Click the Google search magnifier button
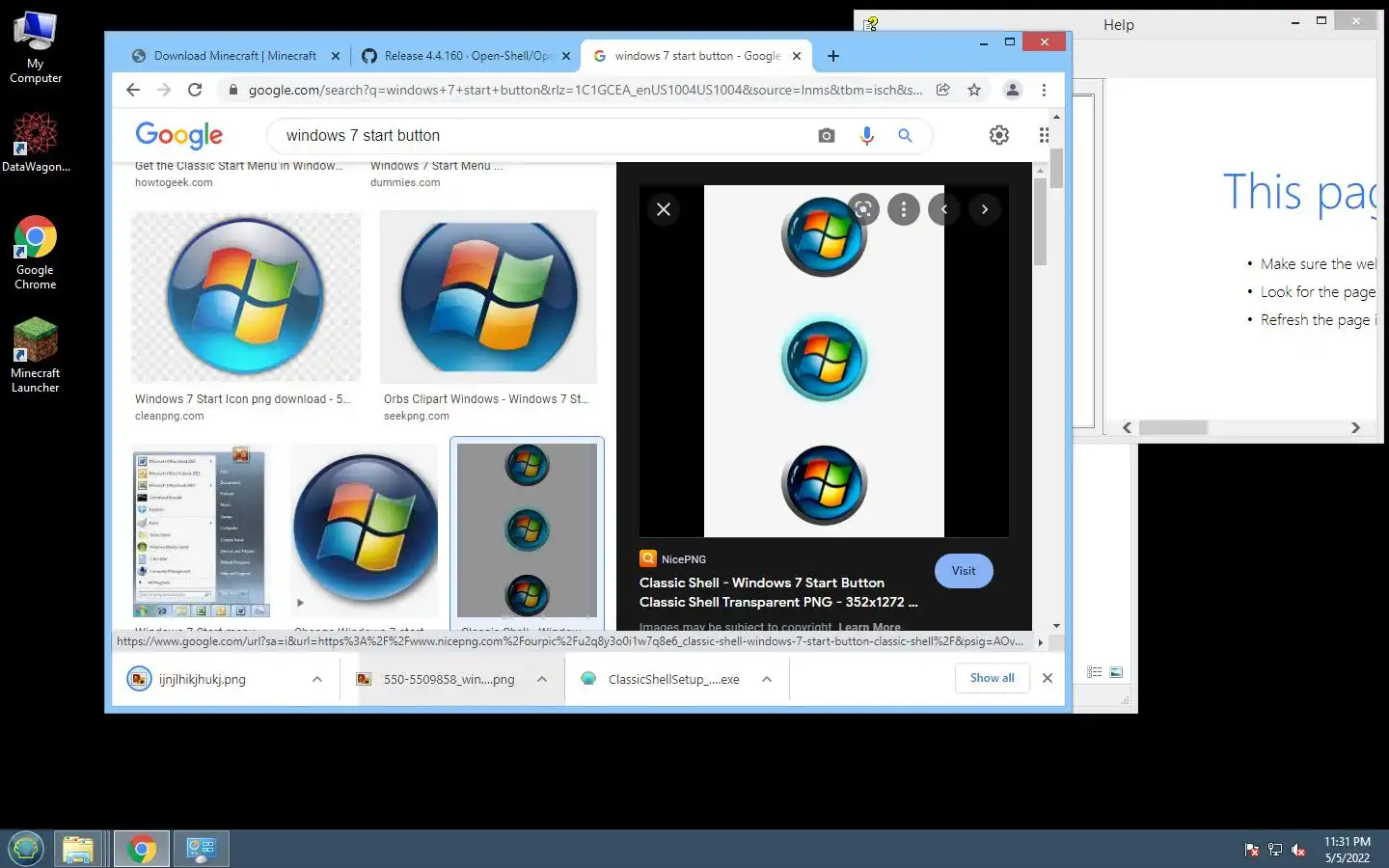Screen dimensions: 1389x868 point(905,136)
